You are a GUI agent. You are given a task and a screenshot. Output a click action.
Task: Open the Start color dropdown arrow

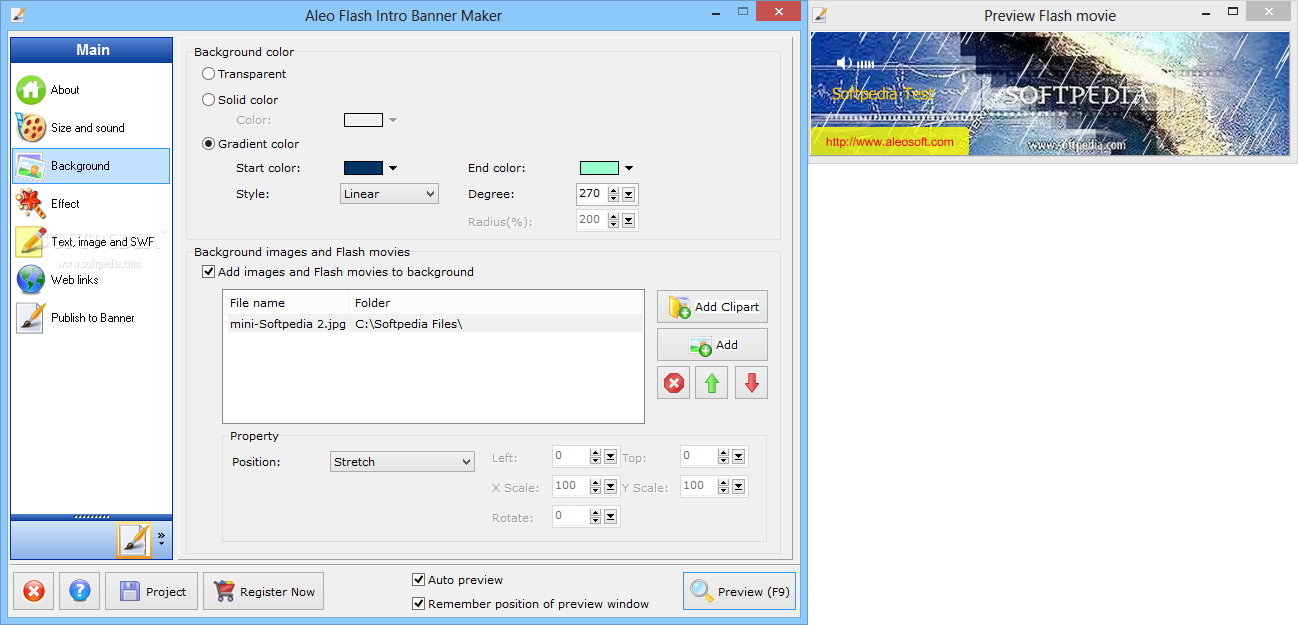(393, 168)
